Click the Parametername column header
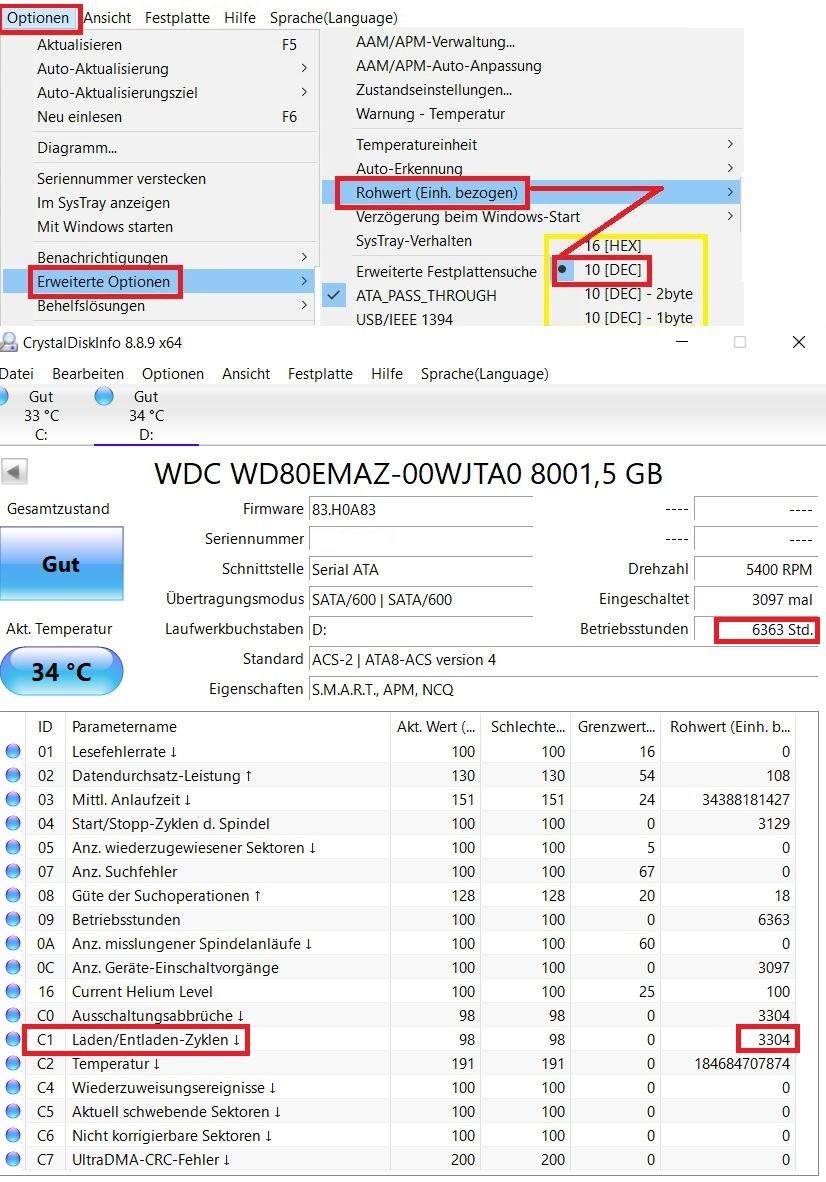The width and height of the screenshot is (826, 1182). [228, 727]
